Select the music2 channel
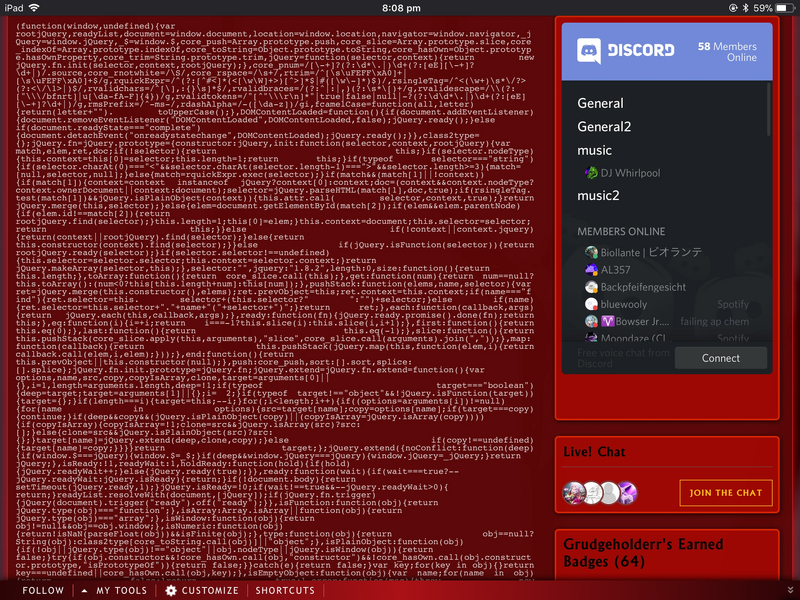Viewport: 800px width, 600px height. coord(598,196)
